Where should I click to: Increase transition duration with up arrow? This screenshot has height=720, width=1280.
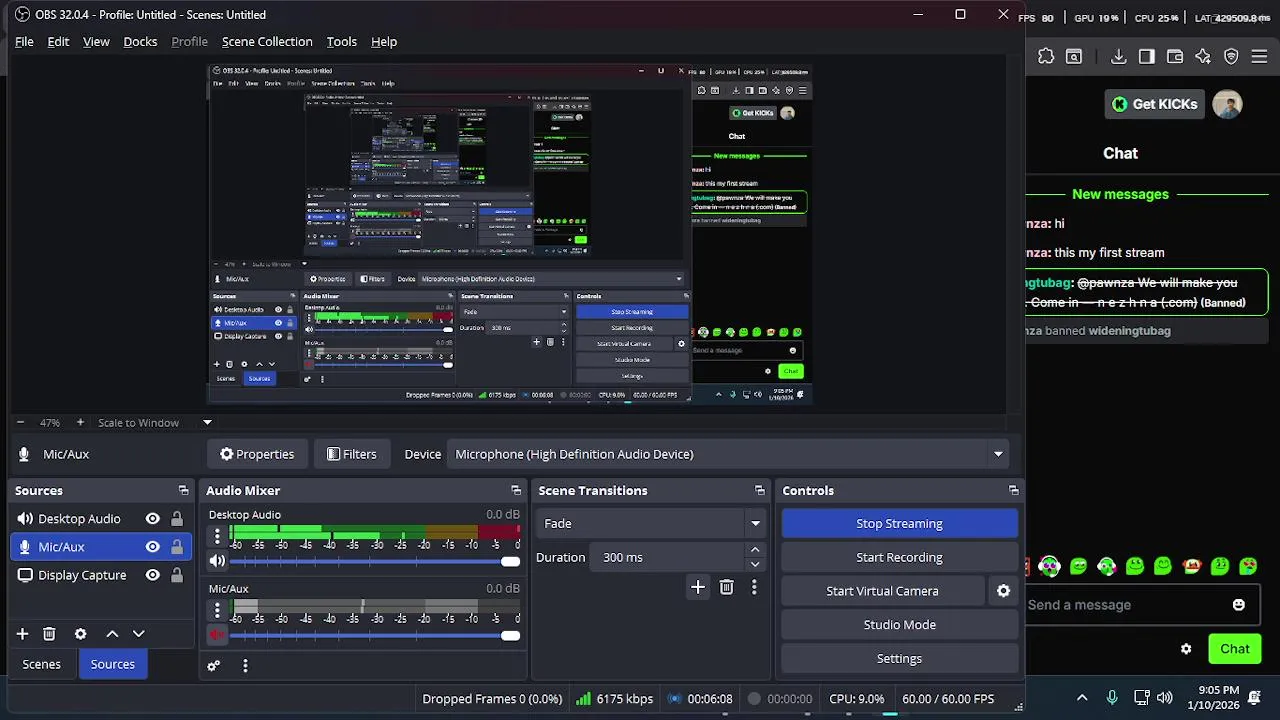click(755, 550)
